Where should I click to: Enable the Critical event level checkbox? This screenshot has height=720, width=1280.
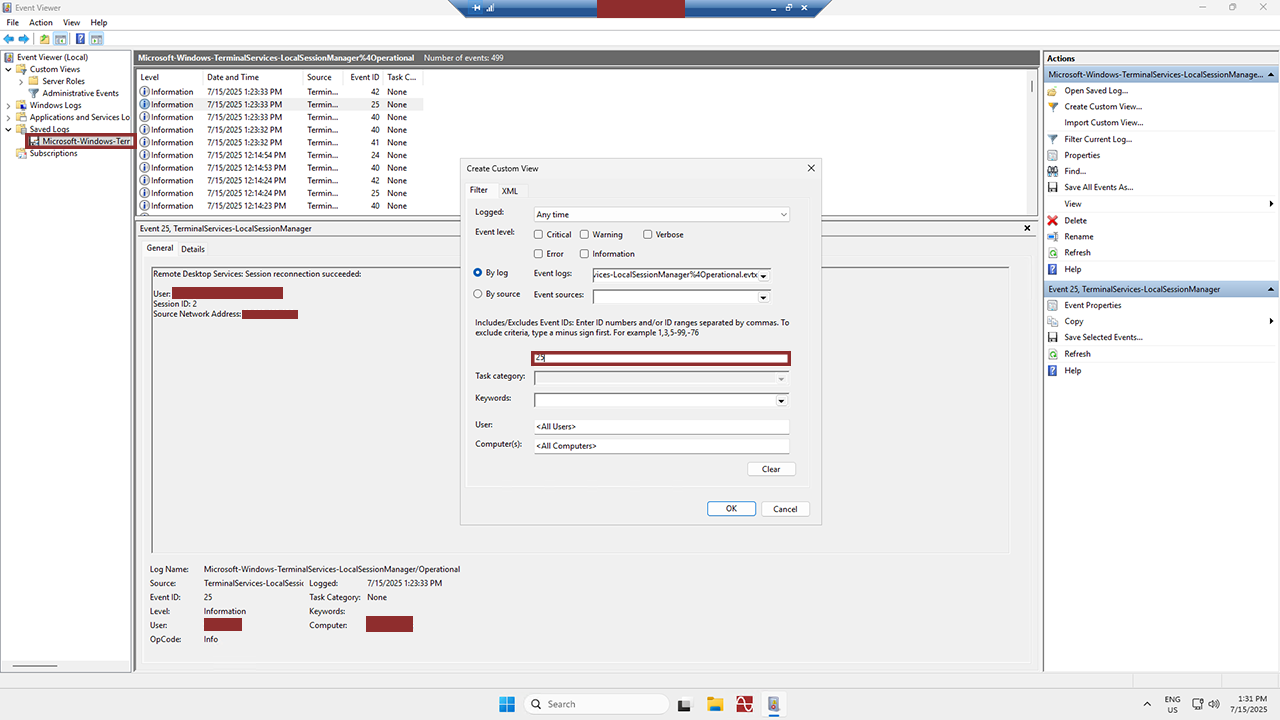[x=539, y=234]
